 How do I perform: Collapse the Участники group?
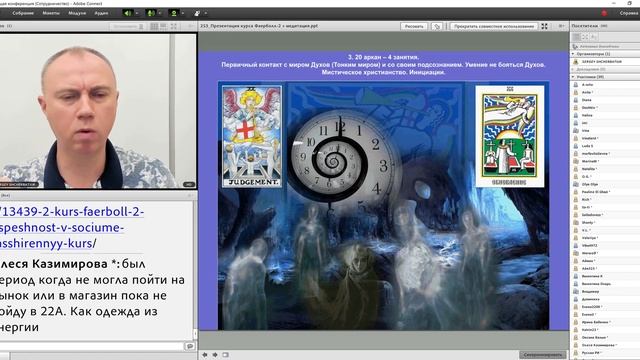573,77
